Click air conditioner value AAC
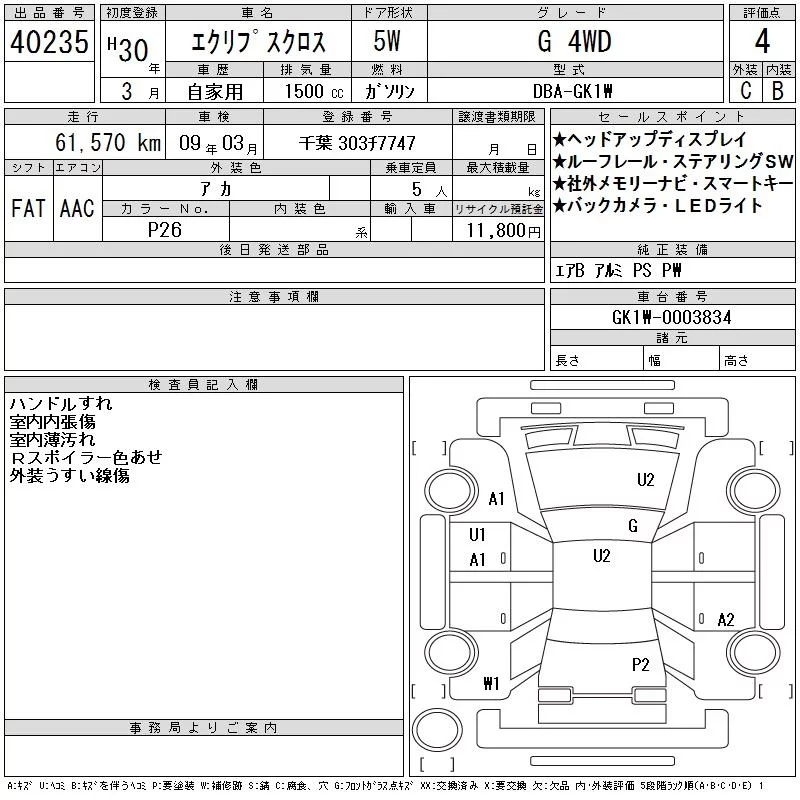 (77, 208)
